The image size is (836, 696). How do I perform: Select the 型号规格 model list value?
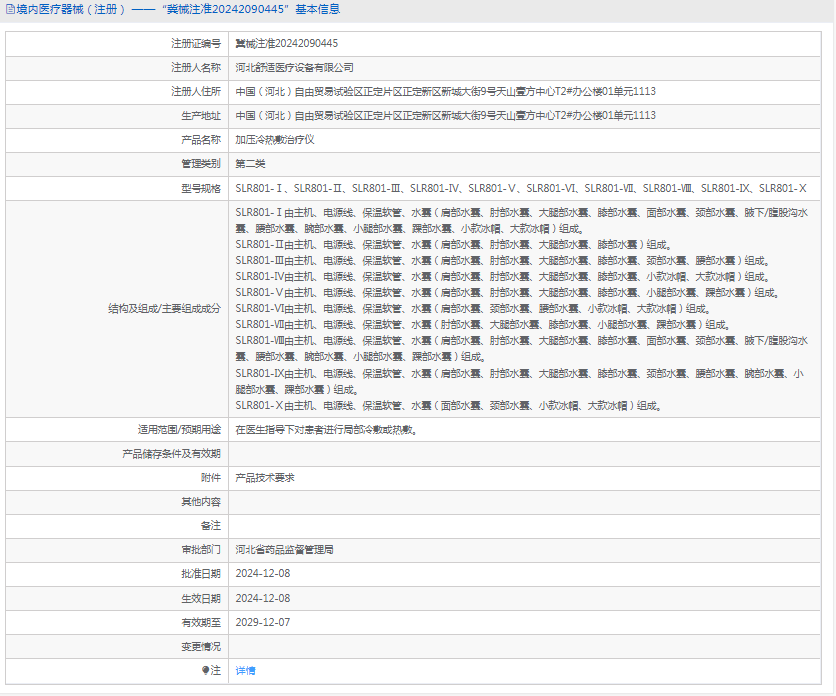click(521, 188)
